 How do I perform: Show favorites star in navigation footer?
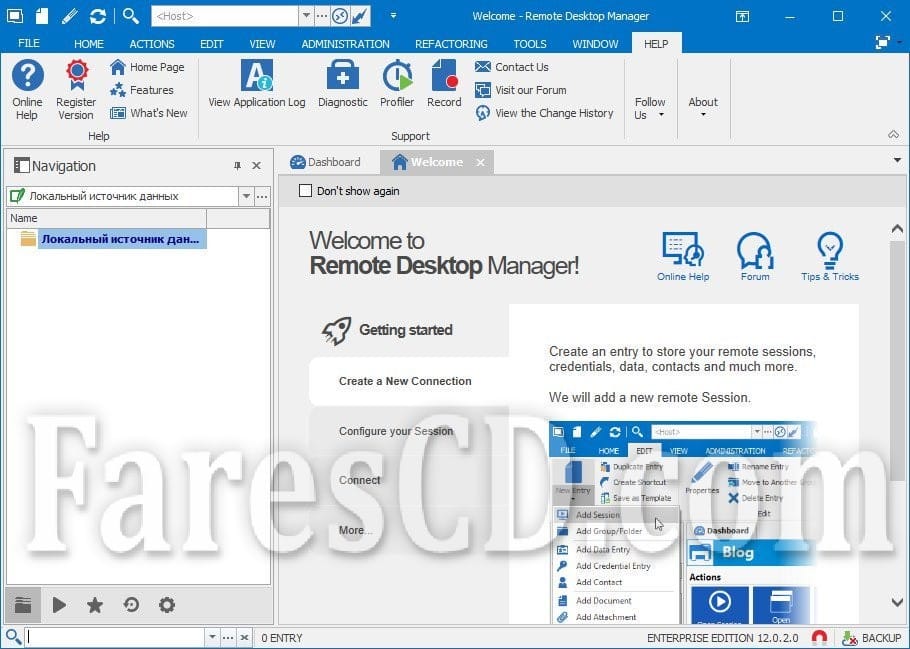[x=95, y=605]
